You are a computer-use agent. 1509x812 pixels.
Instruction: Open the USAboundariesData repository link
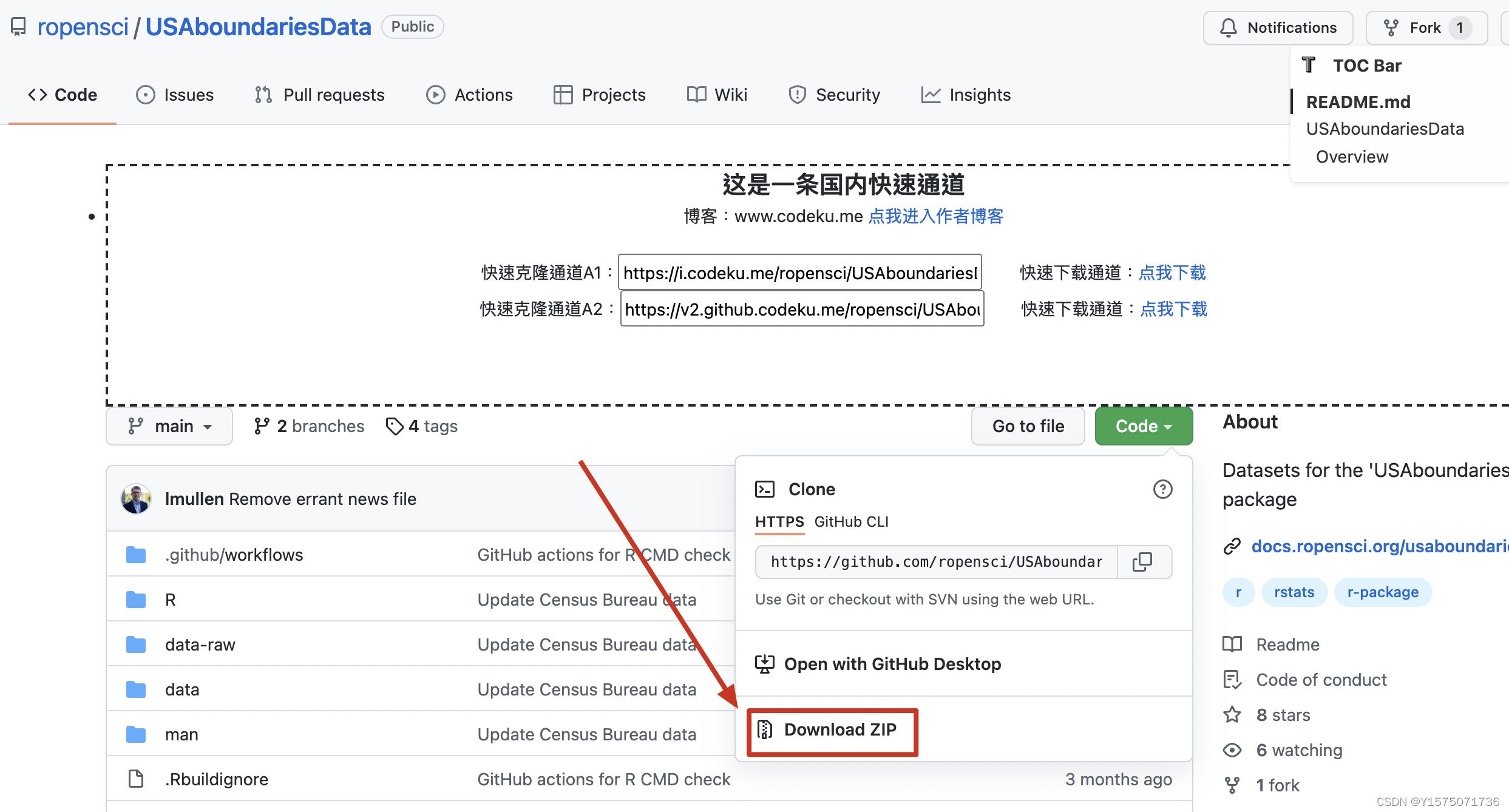tap(258, 27)
